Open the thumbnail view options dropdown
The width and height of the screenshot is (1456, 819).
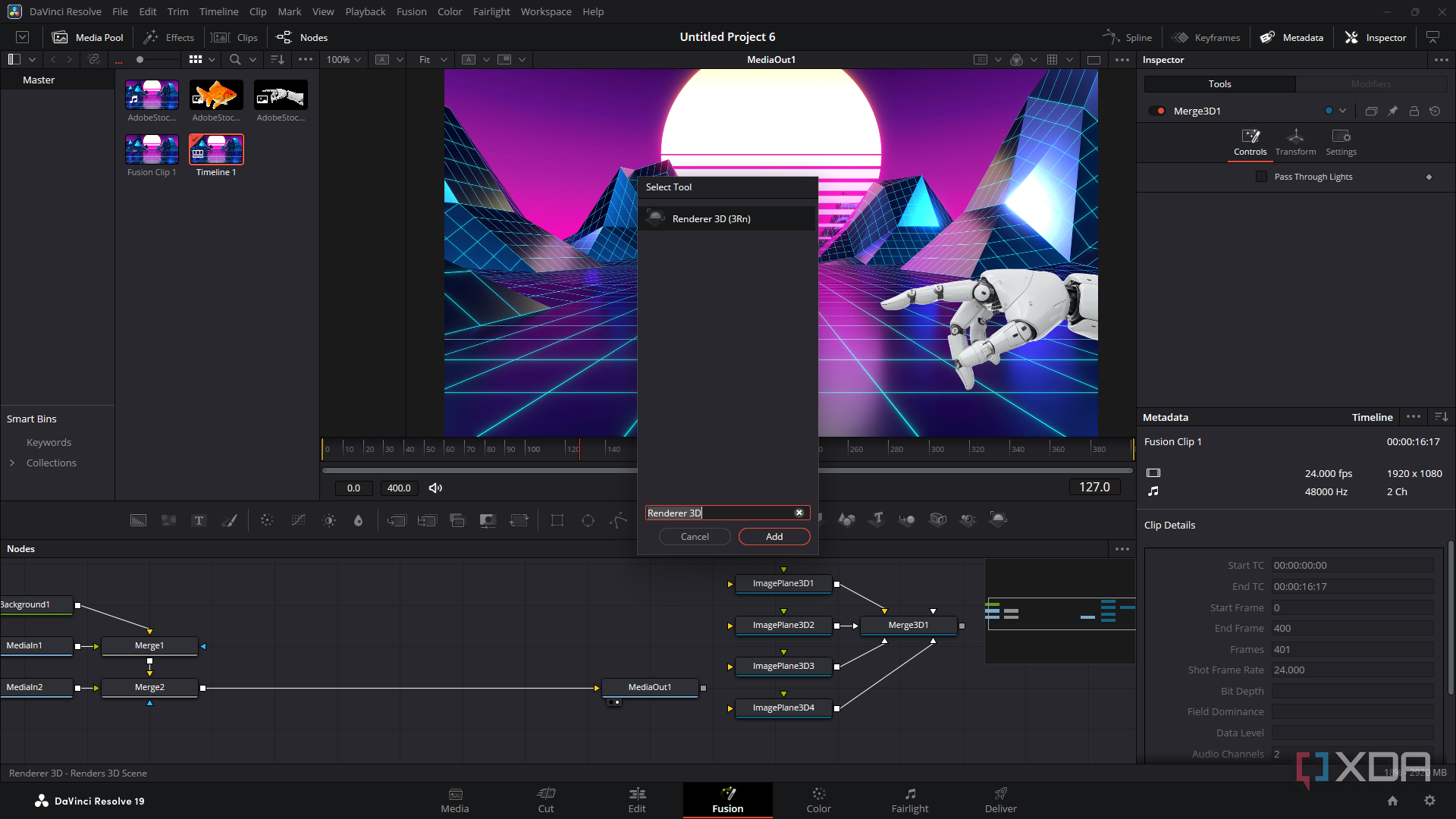click(x=212, y=59)
